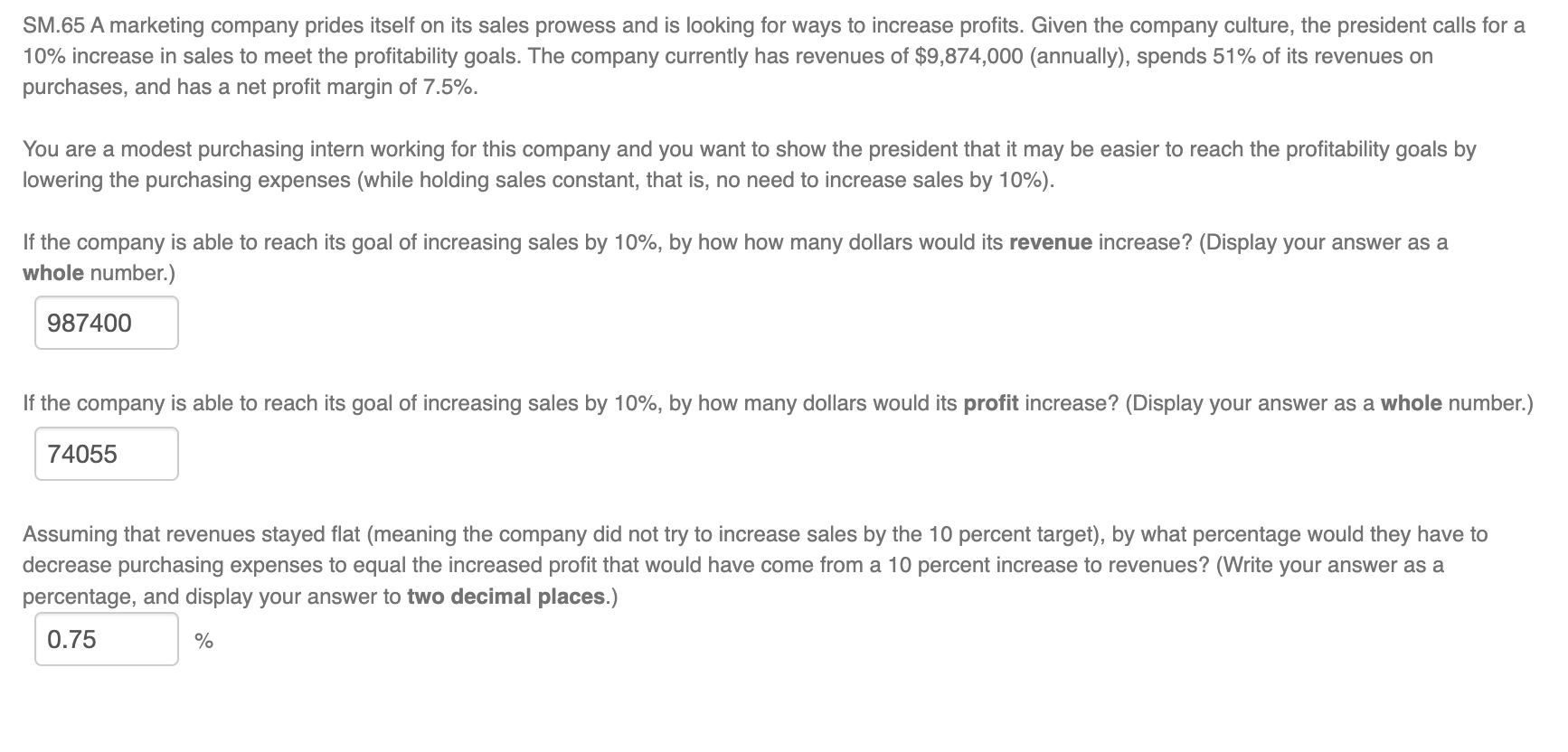Viewport: 1568px width, 752px height.
Task: Select the value 987400 in the first box
Action: tap(89, 322)
